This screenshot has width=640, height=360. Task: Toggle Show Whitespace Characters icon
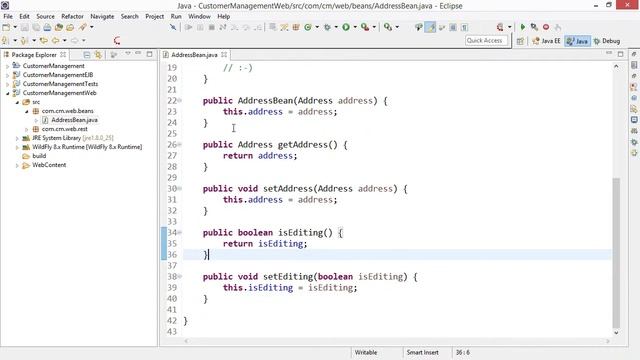[464, 27]
